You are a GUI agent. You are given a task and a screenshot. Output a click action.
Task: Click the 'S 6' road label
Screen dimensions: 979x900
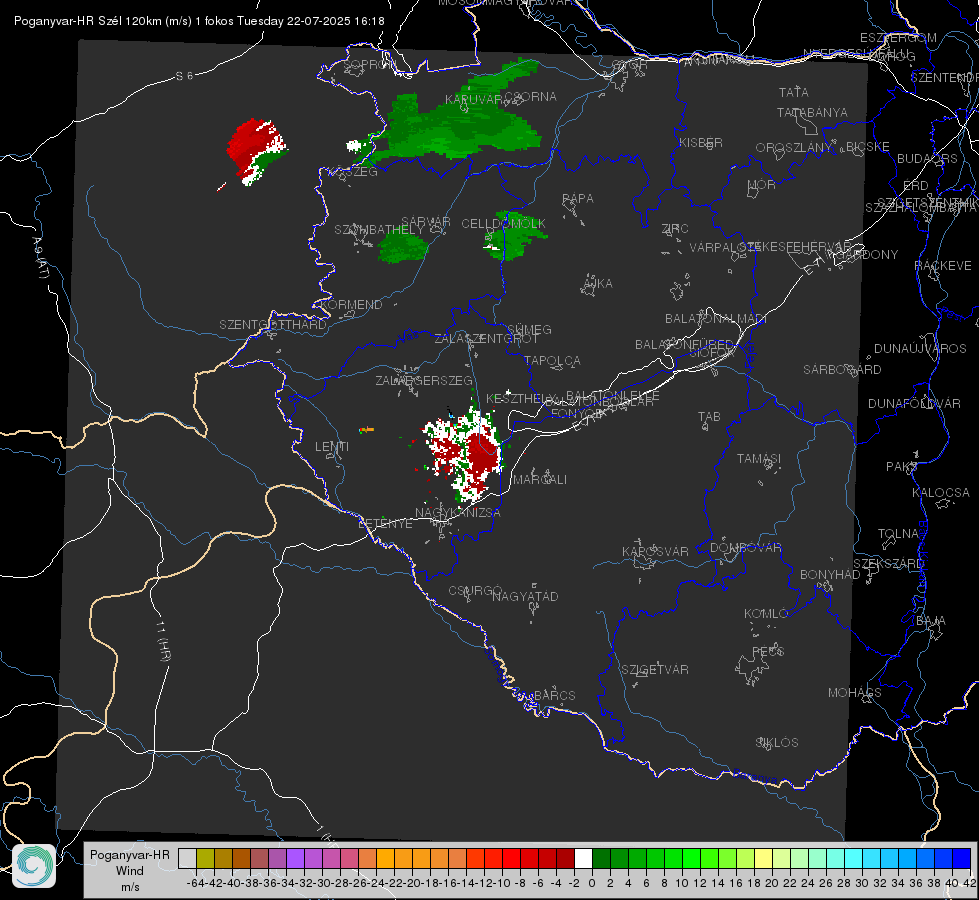[184, 76]
